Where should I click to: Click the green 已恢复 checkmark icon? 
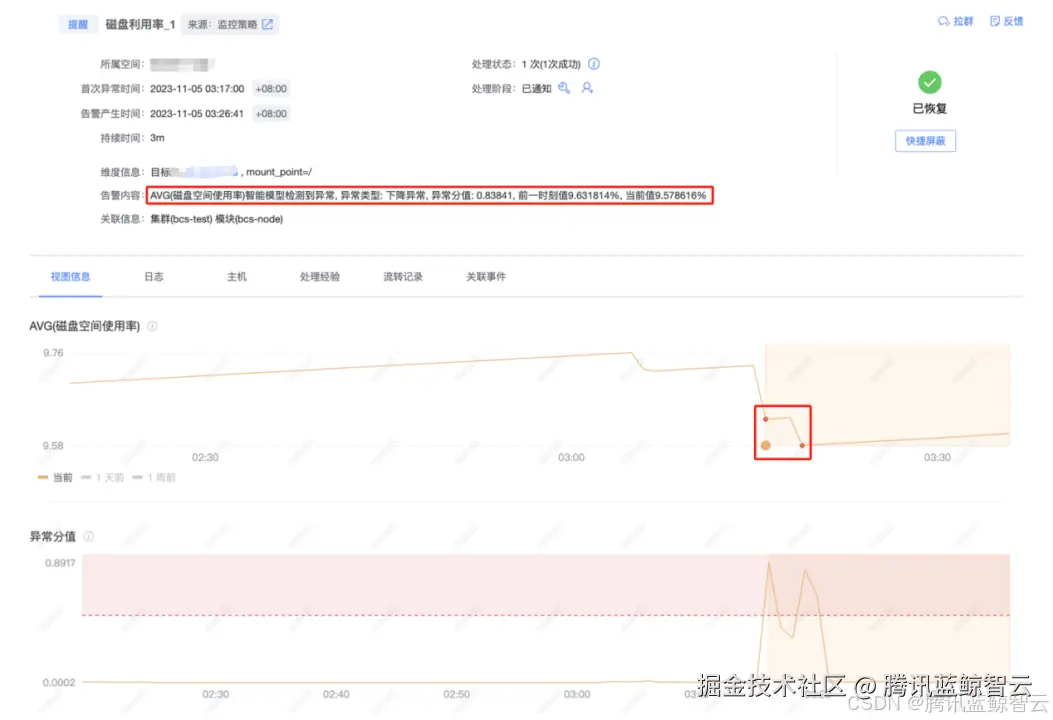click(929, 83)
